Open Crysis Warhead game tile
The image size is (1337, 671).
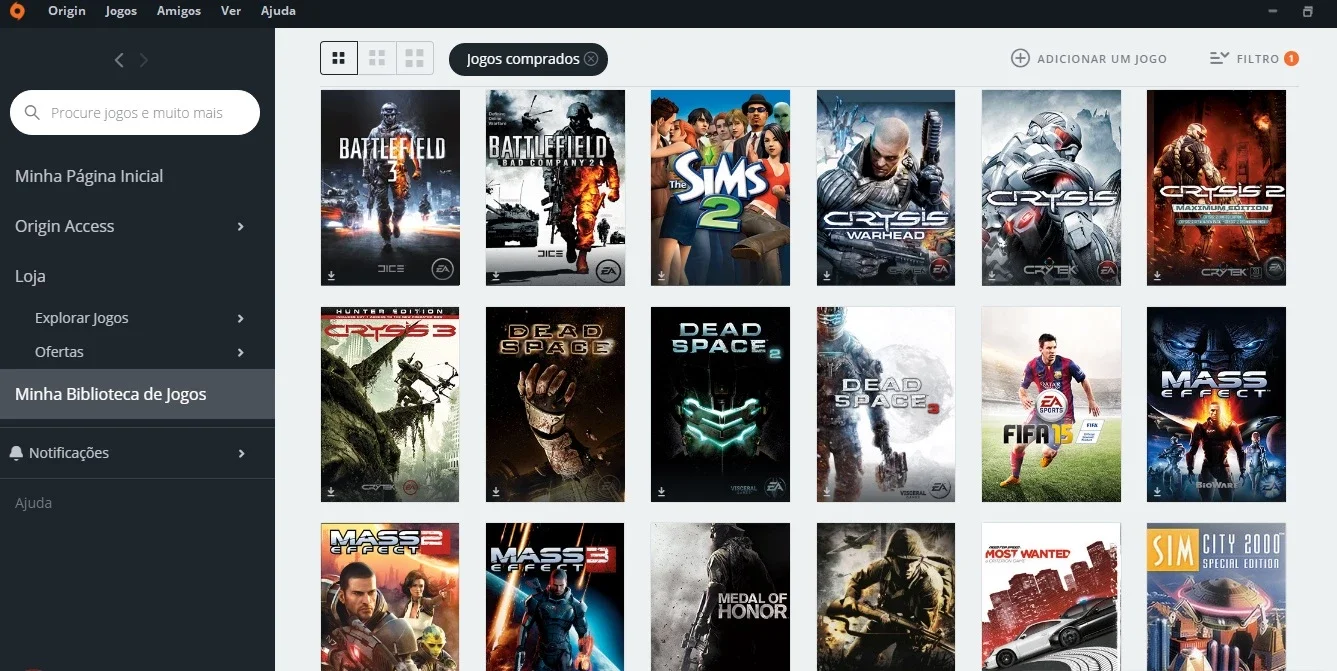click(x=886, y=188)
